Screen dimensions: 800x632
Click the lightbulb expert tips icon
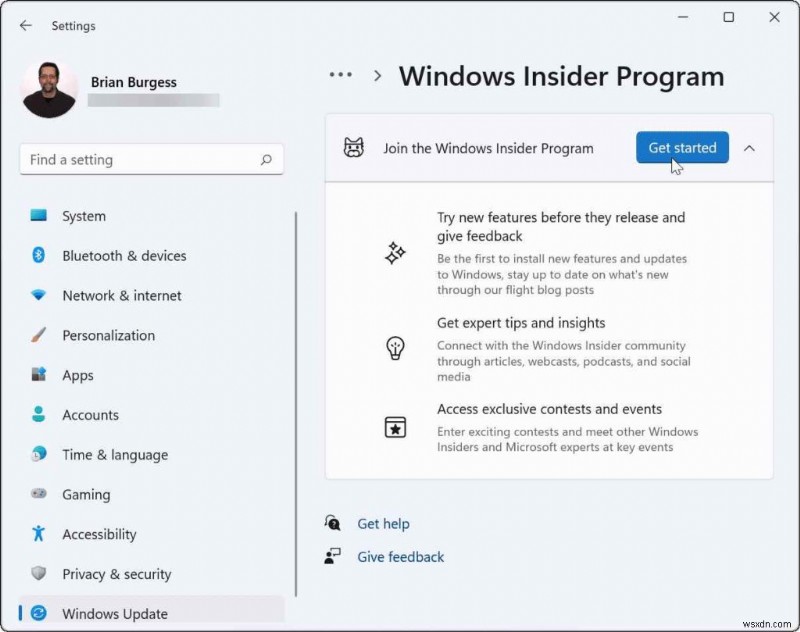coord(395,349)
